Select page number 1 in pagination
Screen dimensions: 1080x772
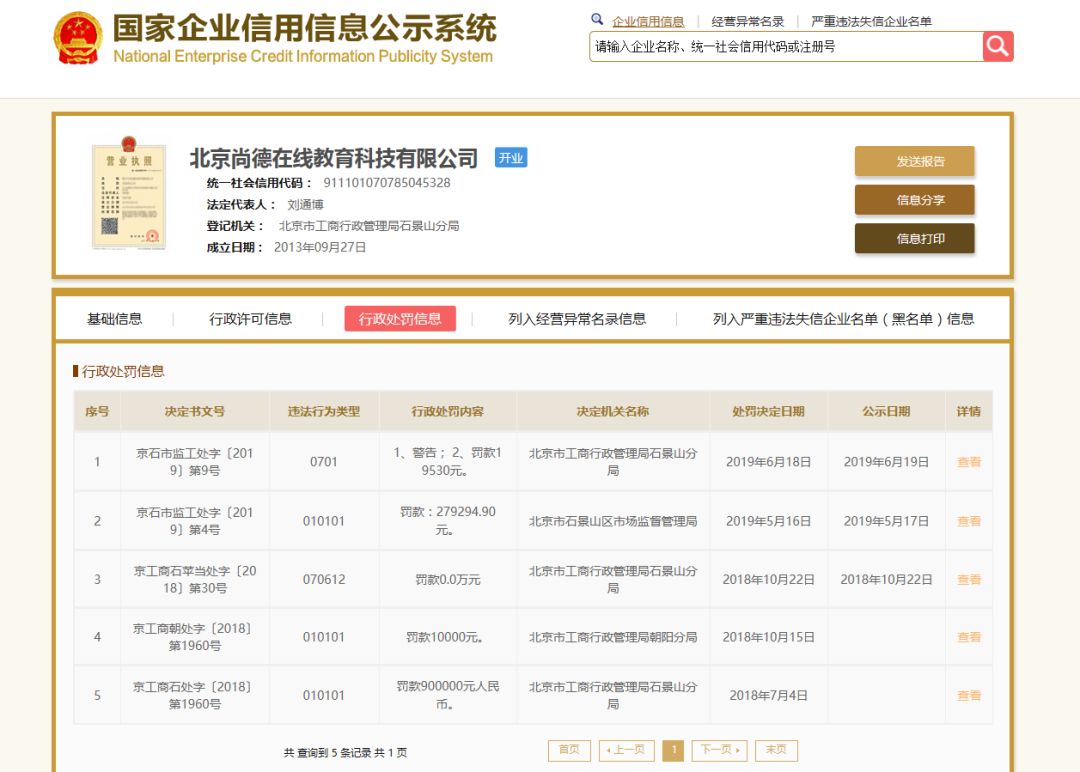coord(673,749)
